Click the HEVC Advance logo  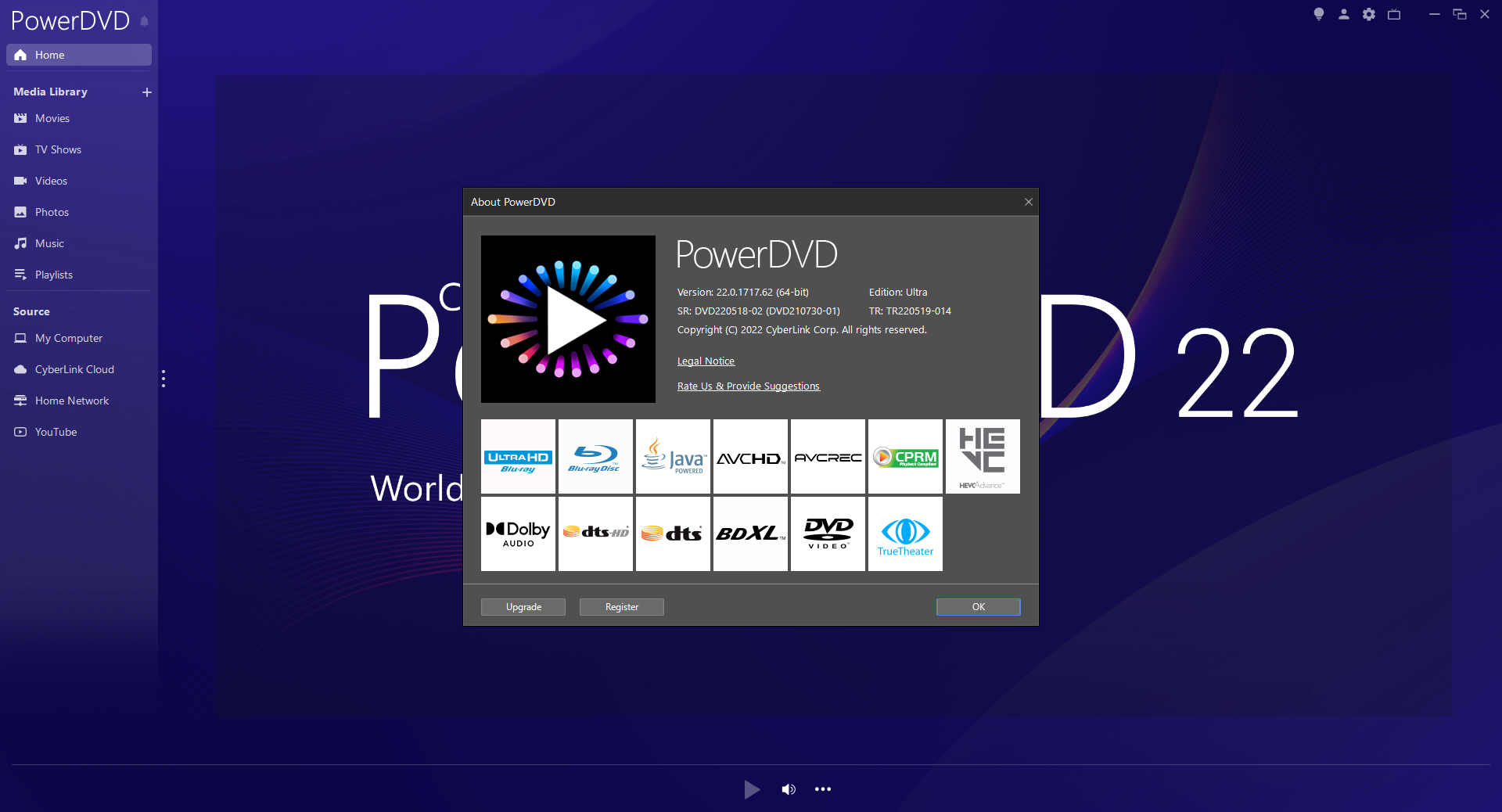(983, 457)
